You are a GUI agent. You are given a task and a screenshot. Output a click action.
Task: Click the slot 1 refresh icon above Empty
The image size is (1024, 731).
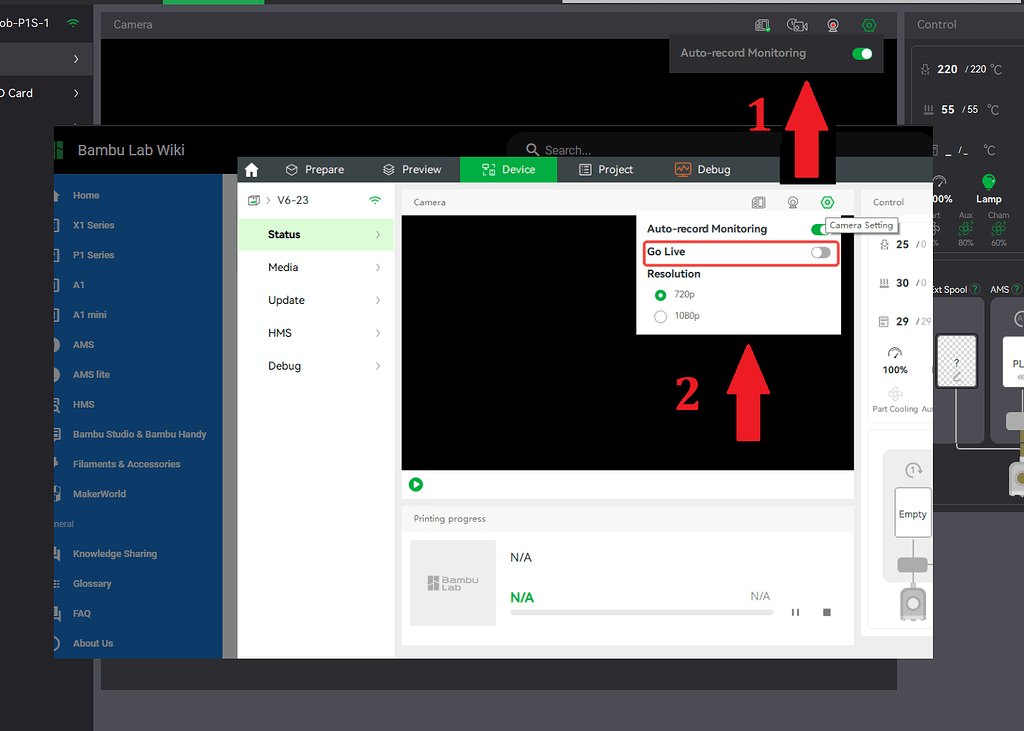913,470
